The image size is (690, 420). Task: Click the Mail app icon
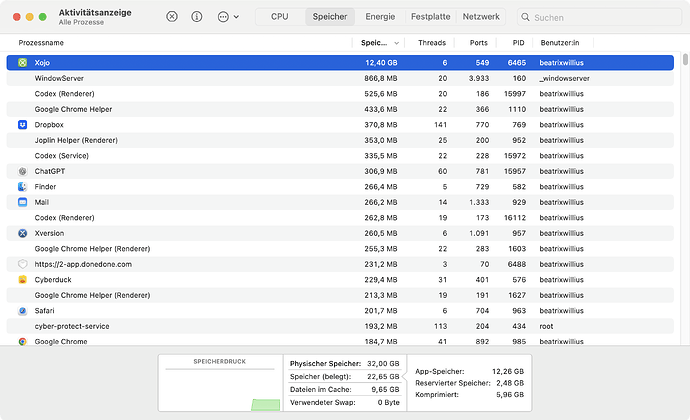[22, 202]
